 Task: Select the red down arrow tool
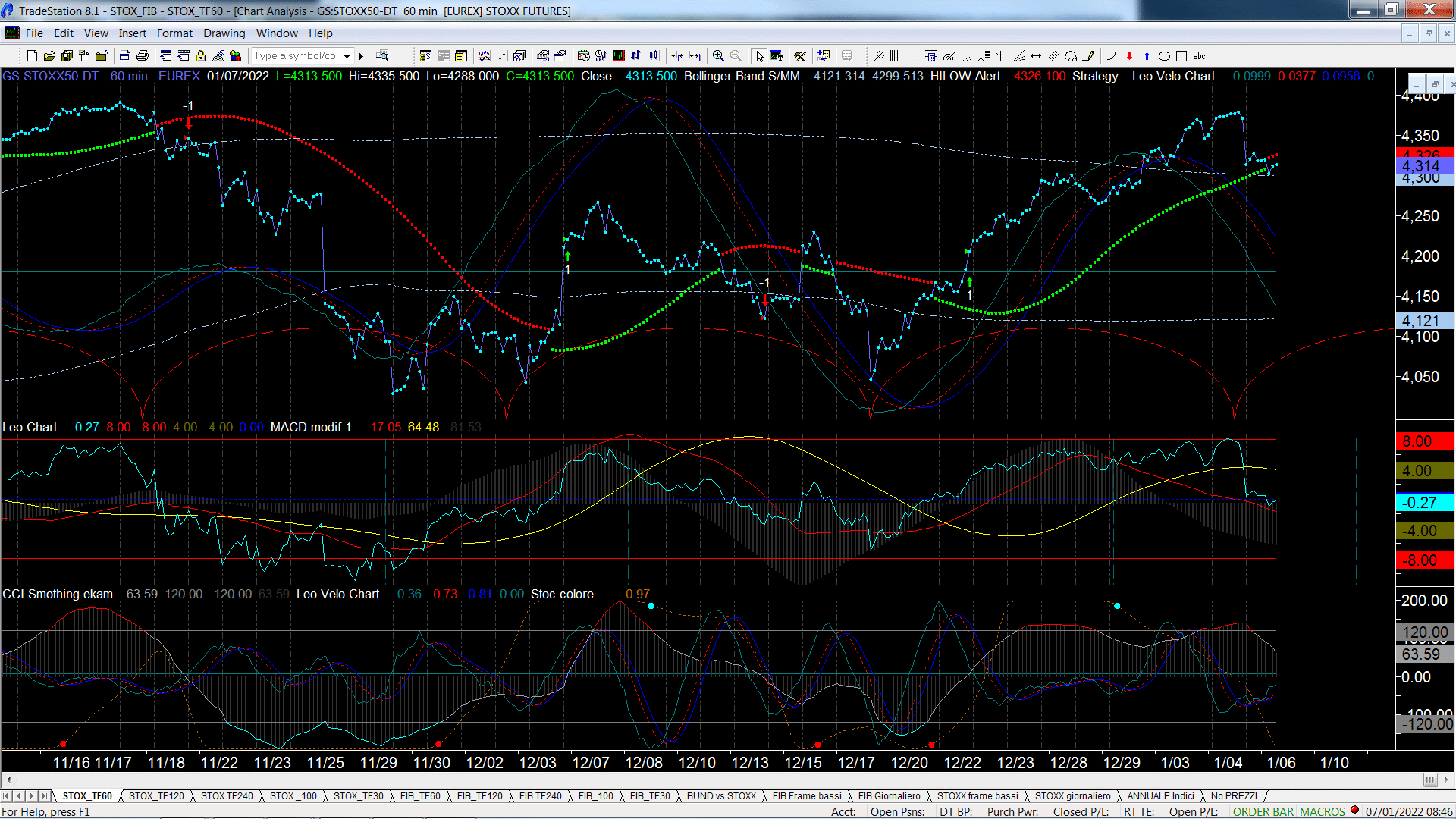pos(1129,55)
